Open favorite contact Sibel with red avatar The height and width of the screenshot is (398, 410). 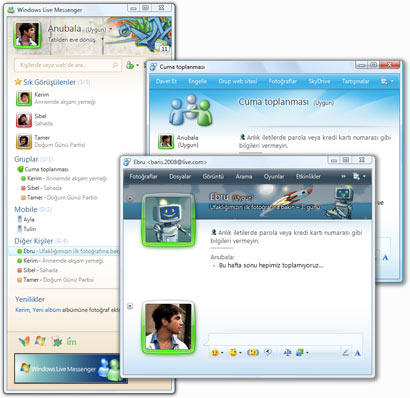35,120
